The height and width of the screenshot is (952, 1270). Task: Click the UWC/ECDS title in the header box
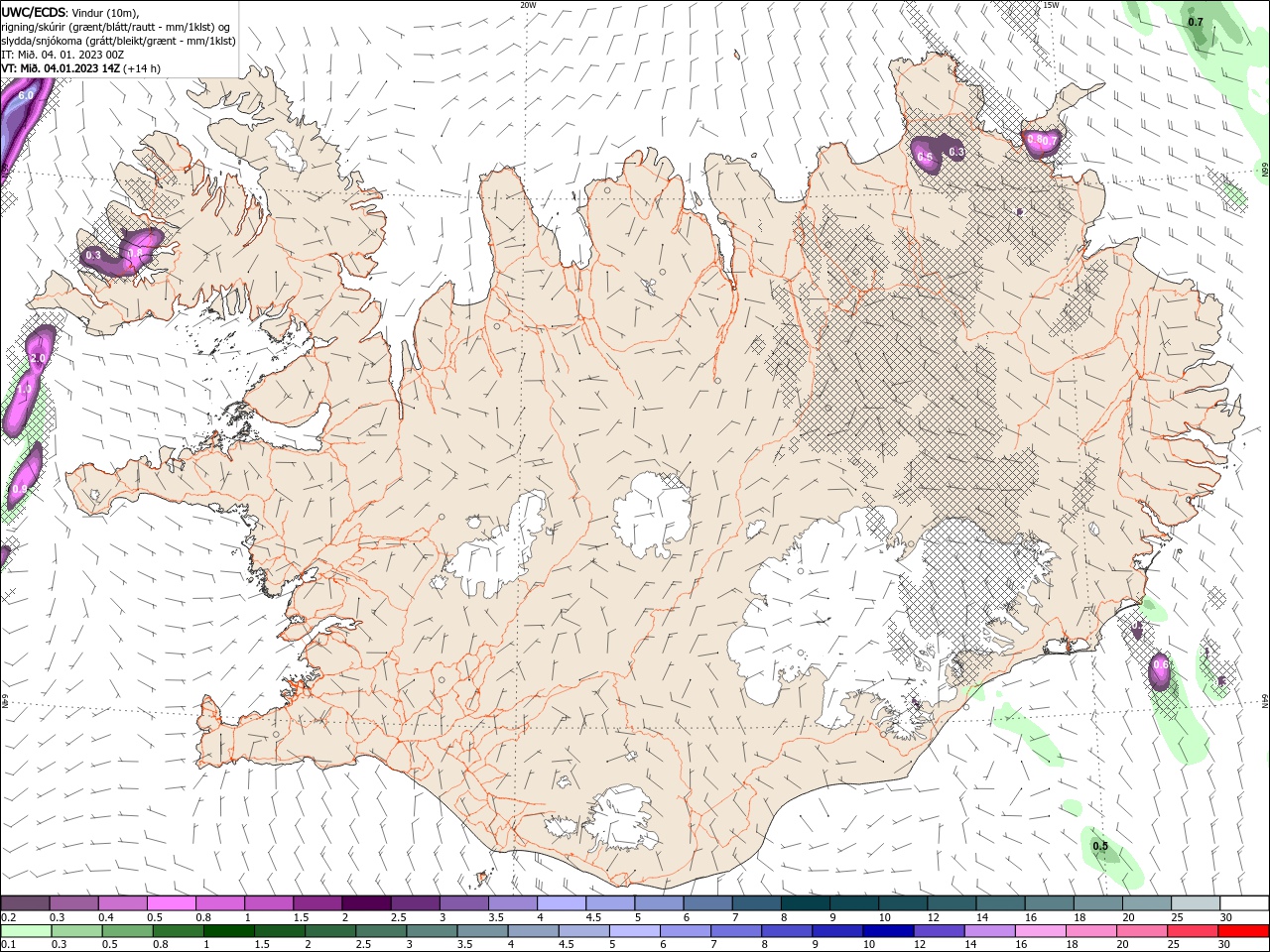click(x=34, y=12)
